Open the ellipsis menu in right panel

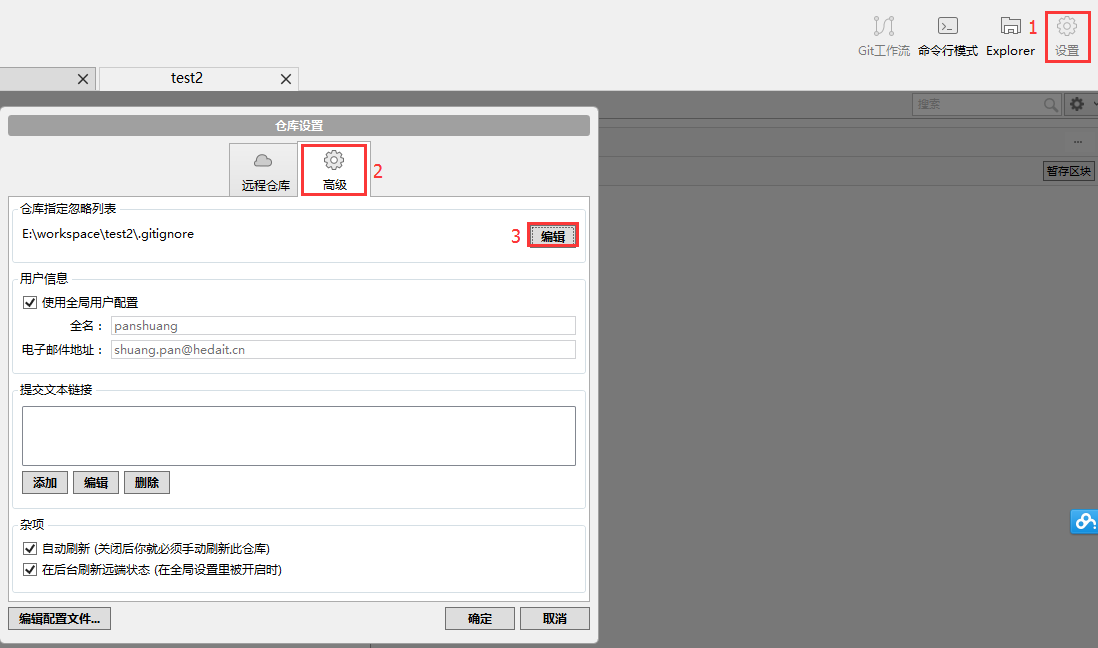coord(1078,142)
